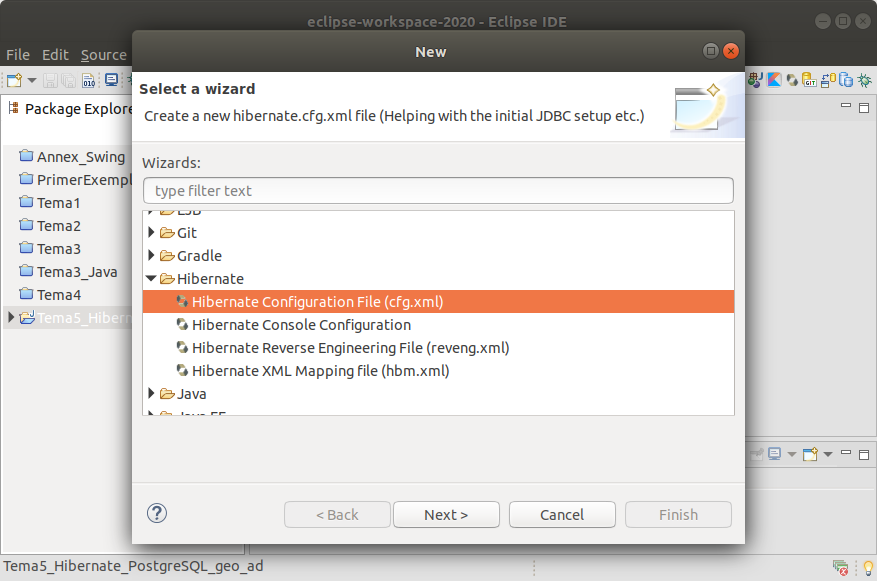The width and height of the screenshot is (877, 581).
Task: Click the 'type filter text' input field
Action: (x=438, y=191)
